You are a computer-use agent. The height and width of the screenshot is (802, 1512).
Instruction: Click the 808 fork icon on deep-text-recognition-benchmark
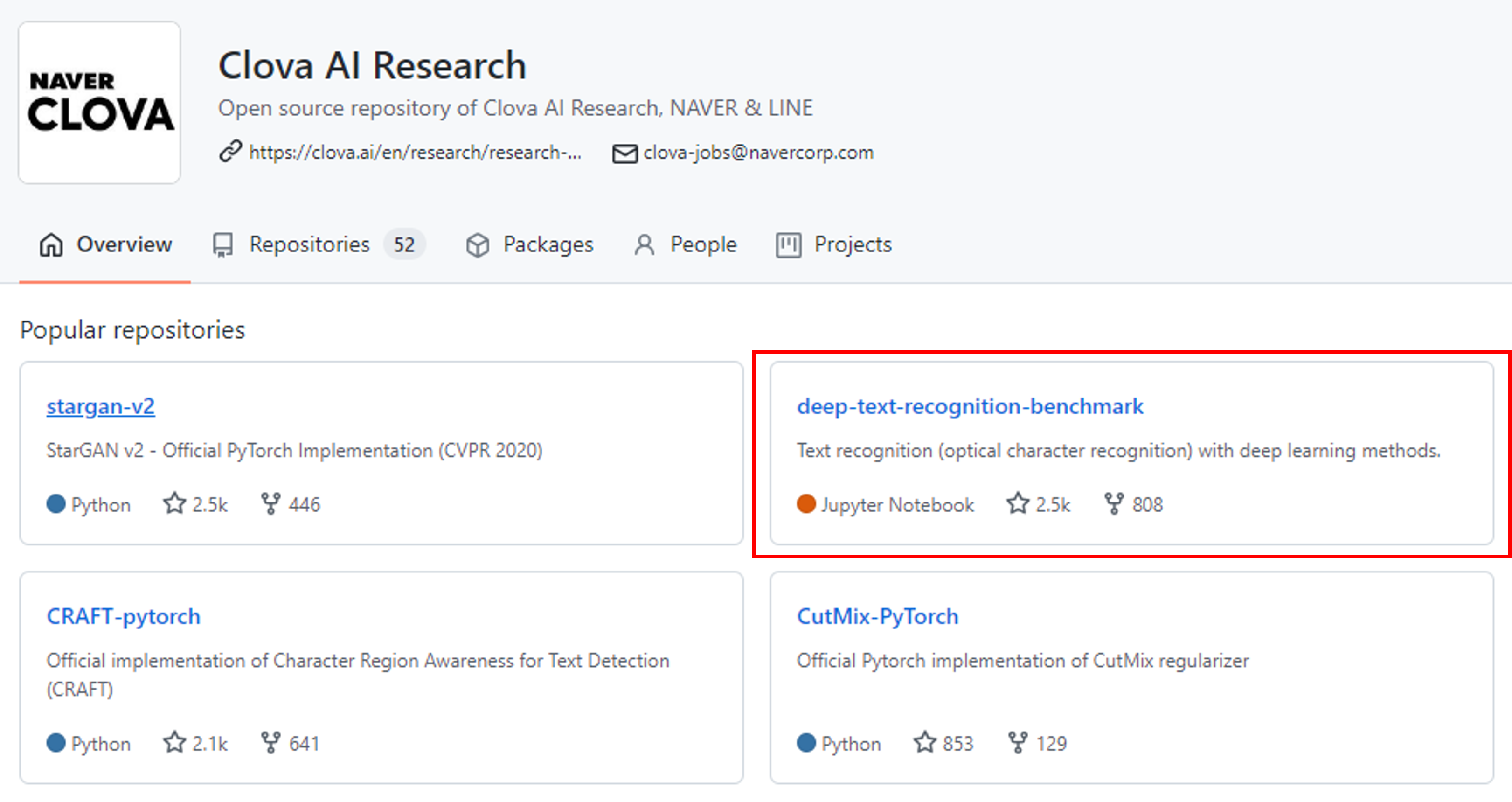coord(1113,504)
